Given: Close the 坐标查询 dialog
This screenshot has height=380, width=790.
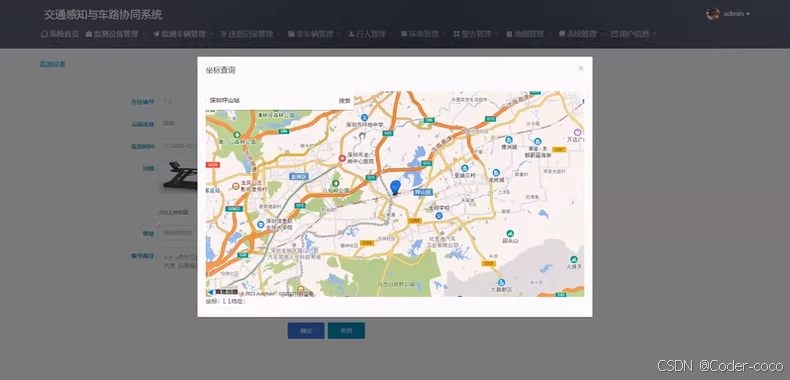Looking at the screenshot, I should point(581,68).
